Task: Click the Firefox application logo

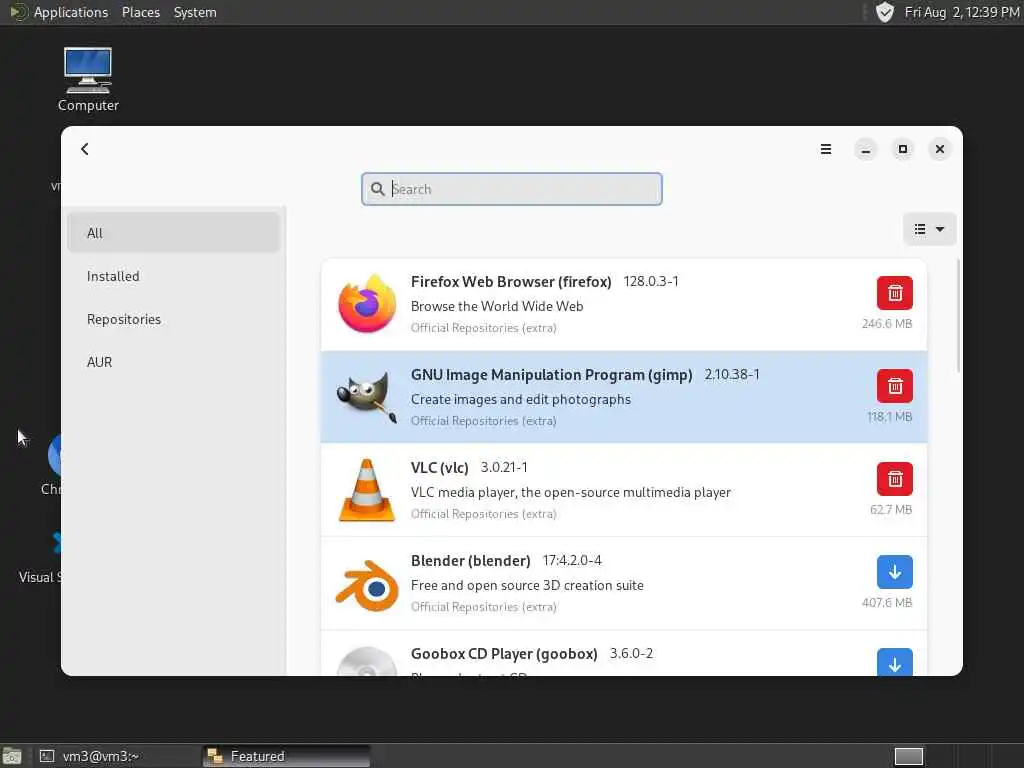Action: (x=367, y=304)
